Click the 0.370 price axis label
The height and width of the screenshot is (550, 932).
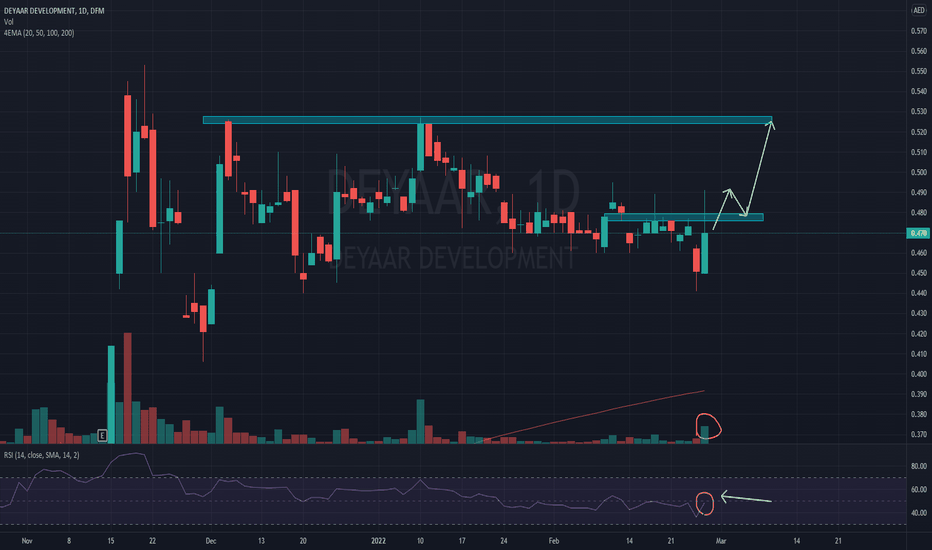pyautogui.click(x=919, y=435)
